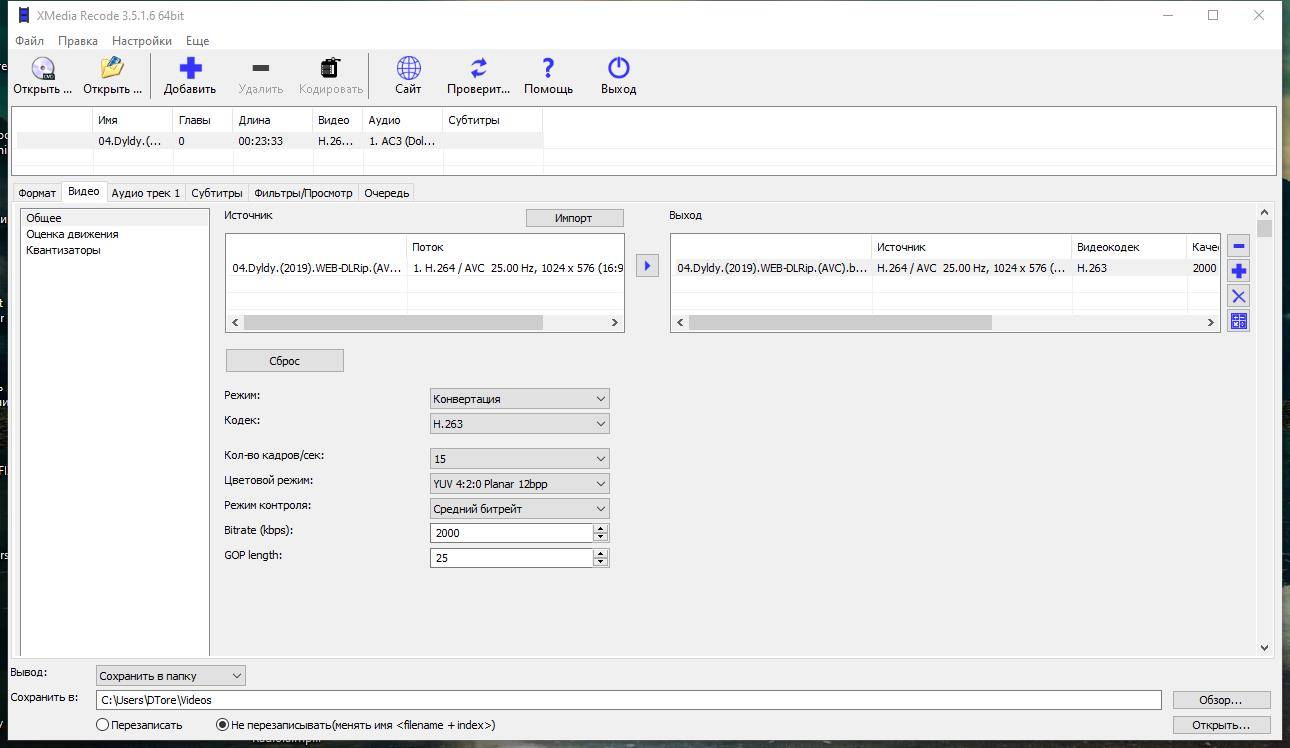
Task: Click XMedia Recode title bar app icon
Action: coord(24,15)
